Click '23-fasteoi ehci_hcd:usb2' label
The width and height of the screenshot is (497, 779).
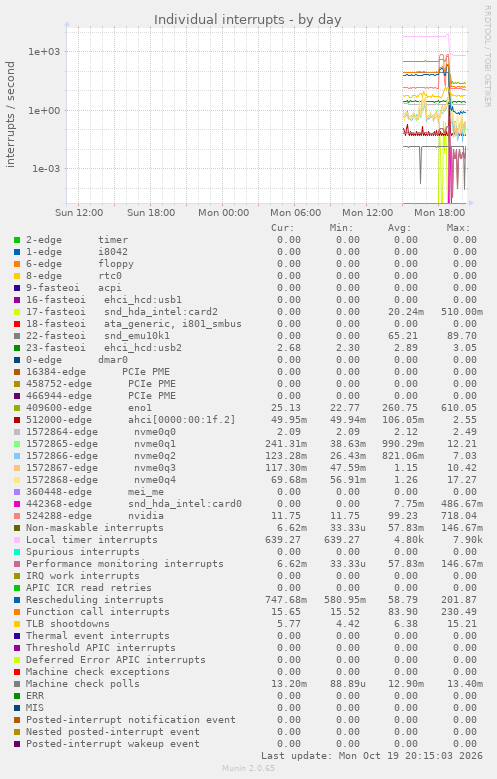[x=104, y=348]
